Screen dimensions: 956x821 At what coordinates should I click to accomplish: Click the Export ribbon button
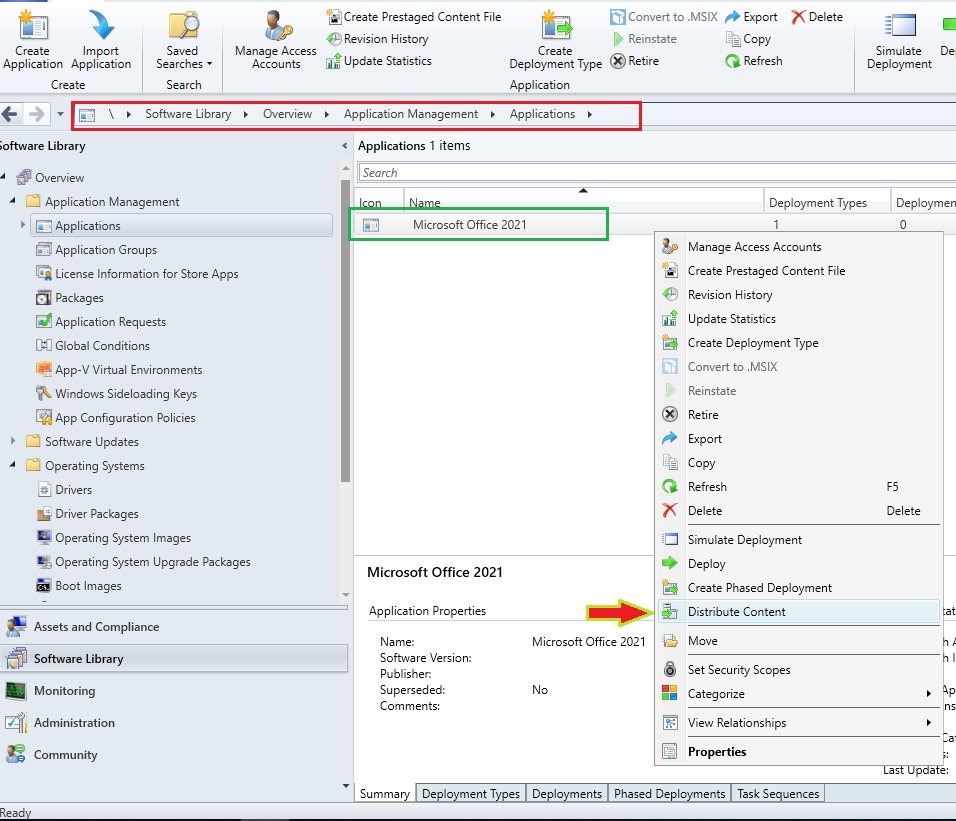(751, 17)
